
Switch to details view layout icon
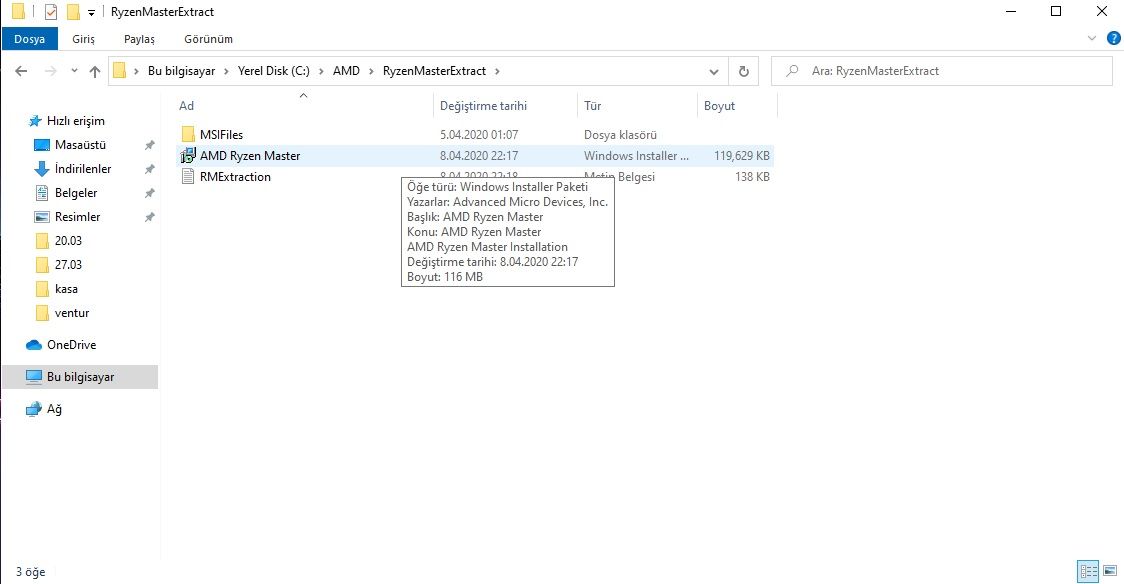click(1088, 571)
